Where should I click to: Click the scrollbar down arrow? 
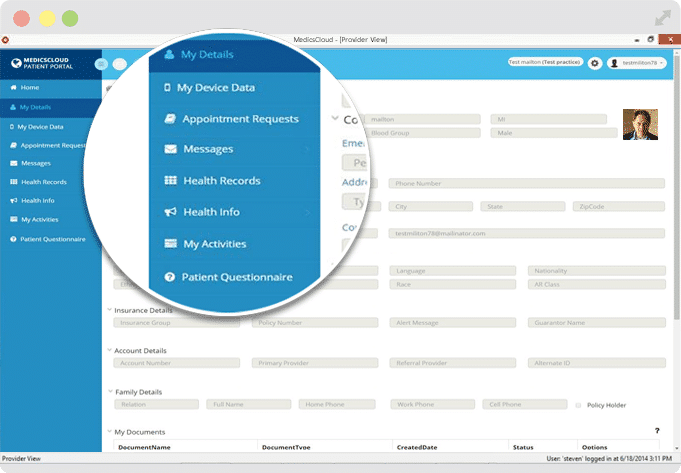[677, 448]
